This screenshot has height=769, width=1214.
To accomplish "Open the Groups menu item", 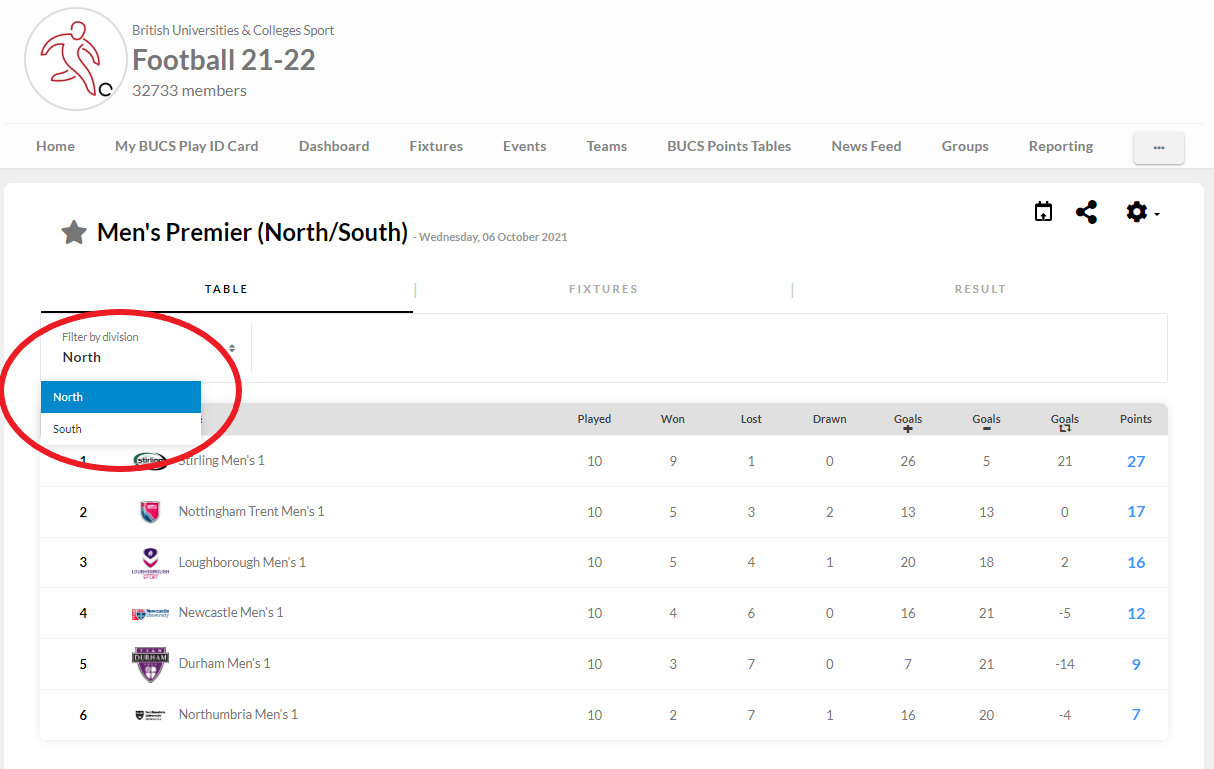I will 965,146.
